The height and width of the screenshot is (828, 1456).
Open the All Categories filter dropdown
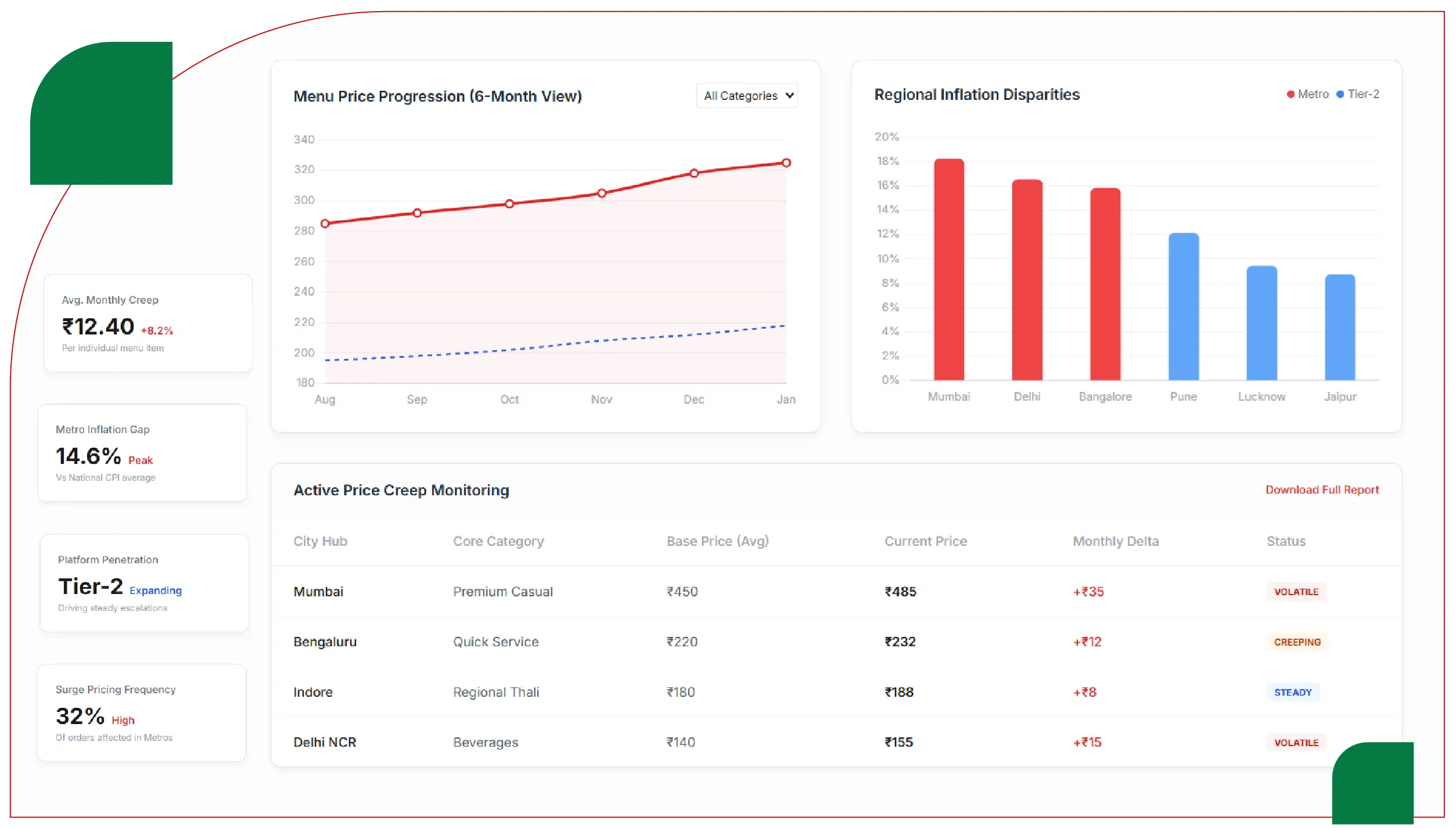pyautogui.click(x=746, y=96)
